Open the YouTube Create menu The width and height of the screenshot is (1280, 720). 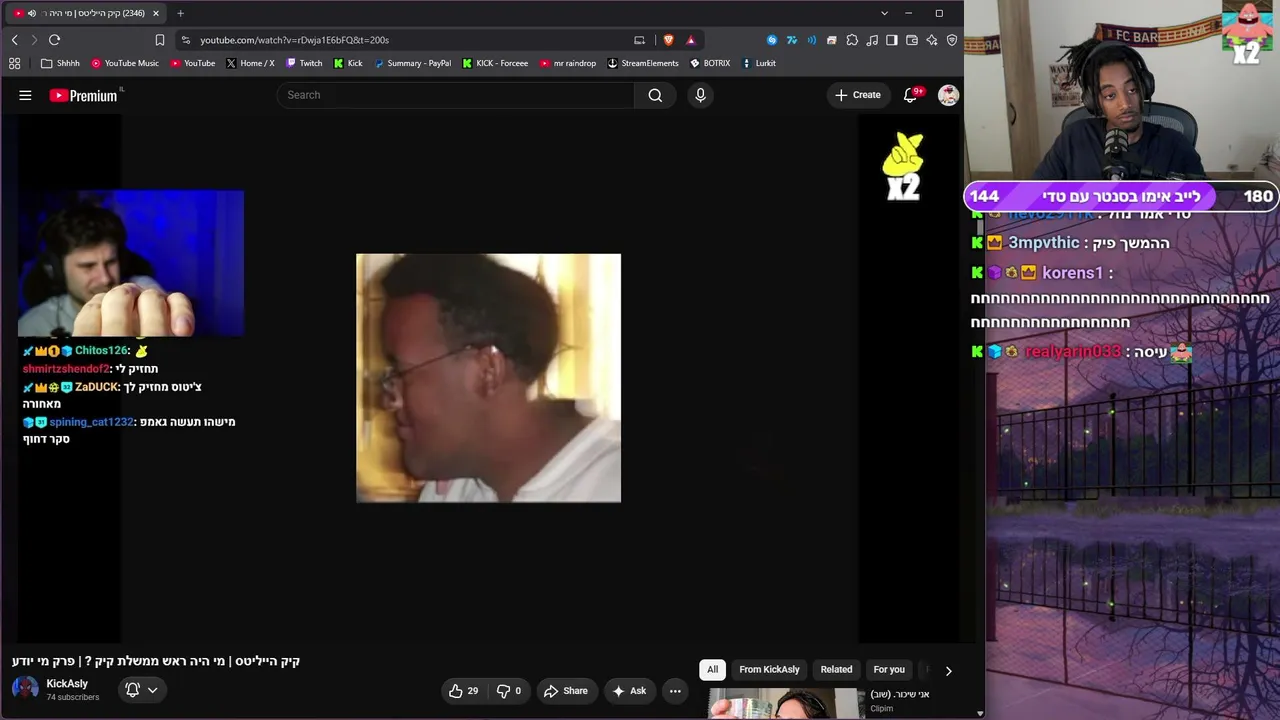(x=858, y=95)
